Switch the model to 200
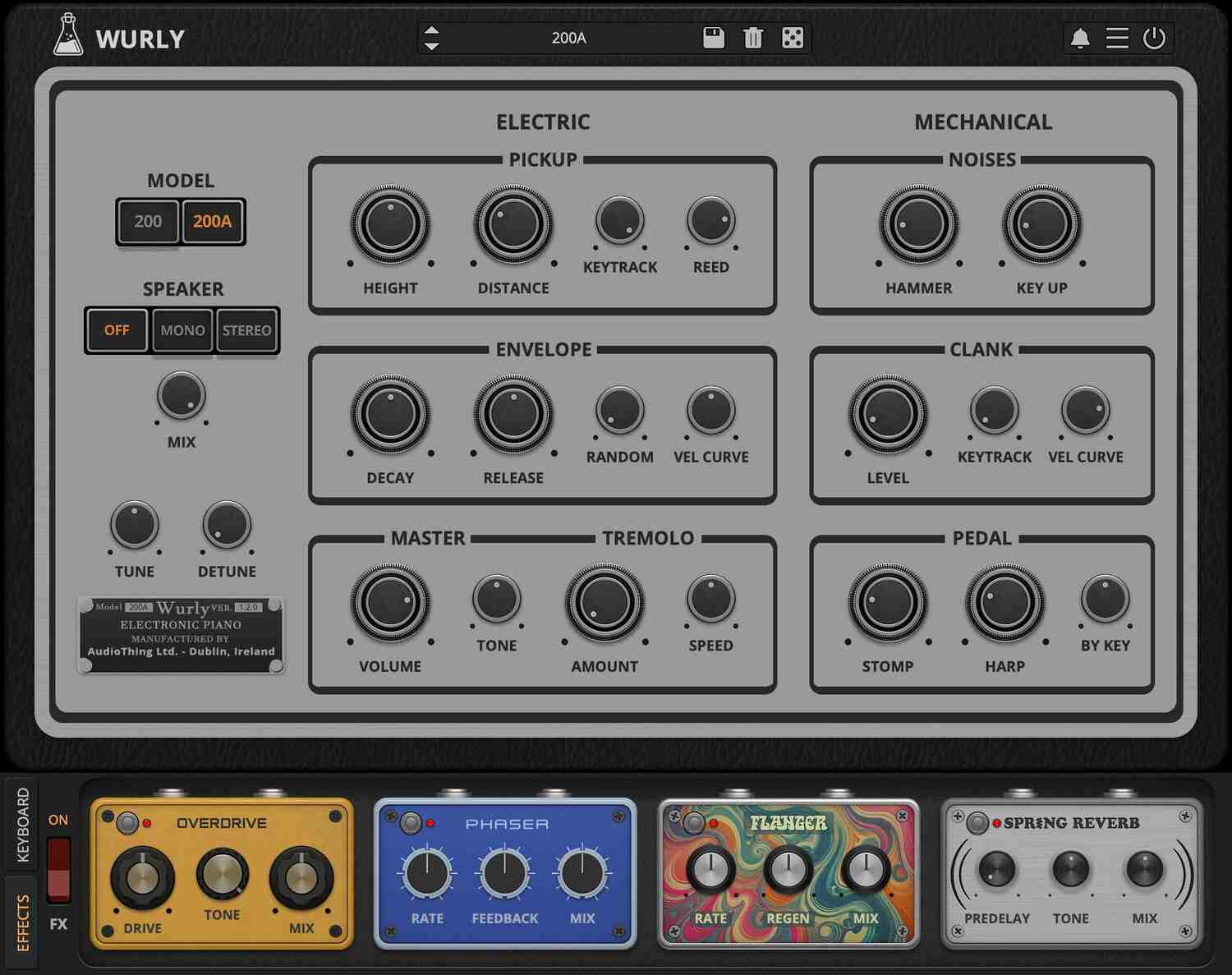Screen dimensions: 1232x975 [x=147, y=221]
